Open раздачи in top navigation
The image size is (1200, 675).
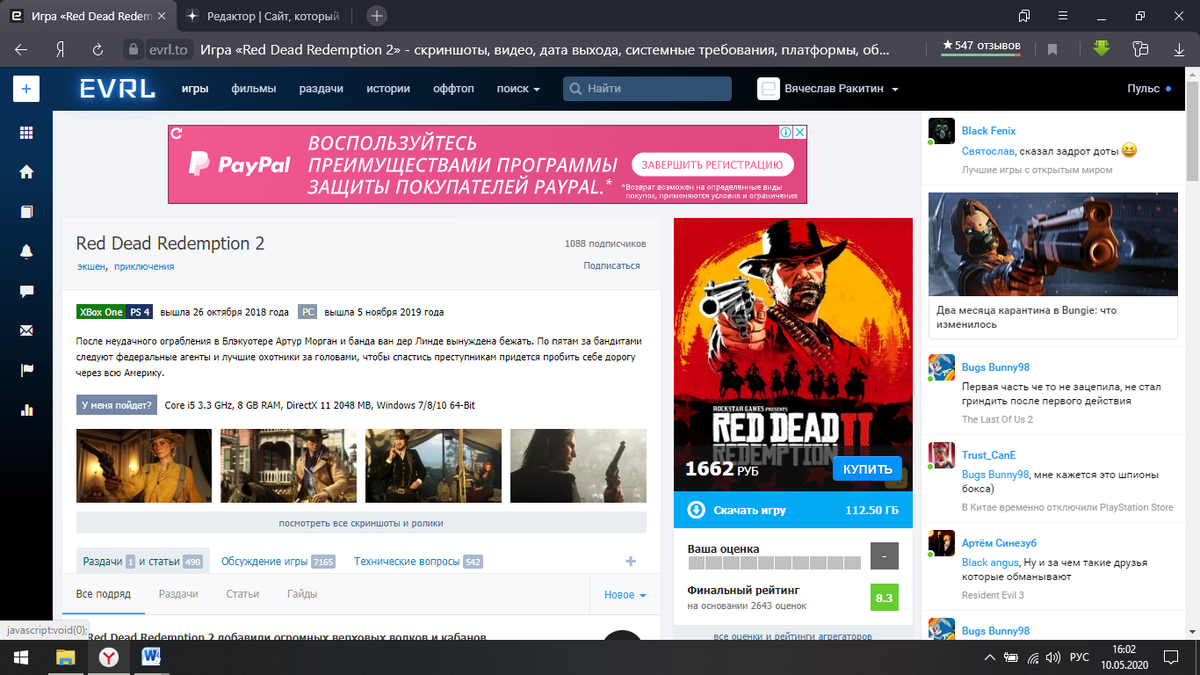pyautogui.click(x=321, y=89)
